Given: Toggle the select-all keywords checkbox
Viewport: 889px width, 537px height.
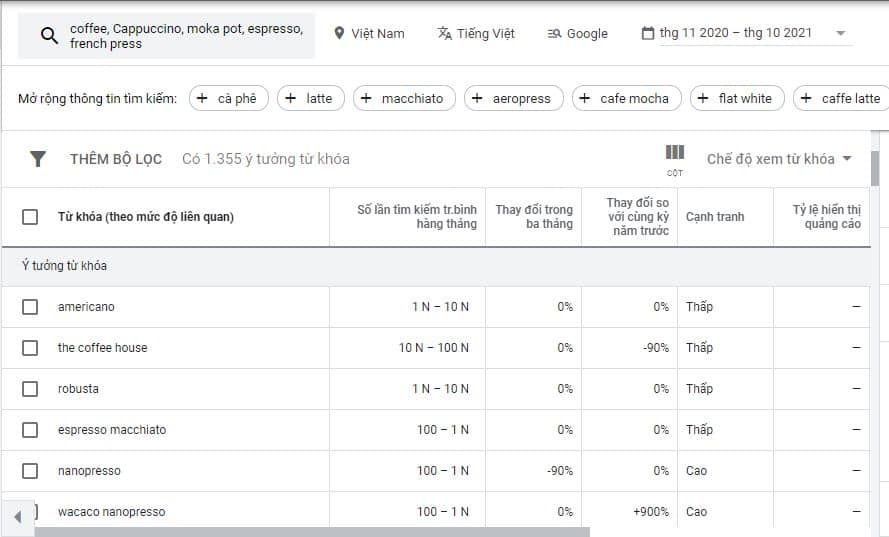Looking at the screenshot, I should click(30, 217).
